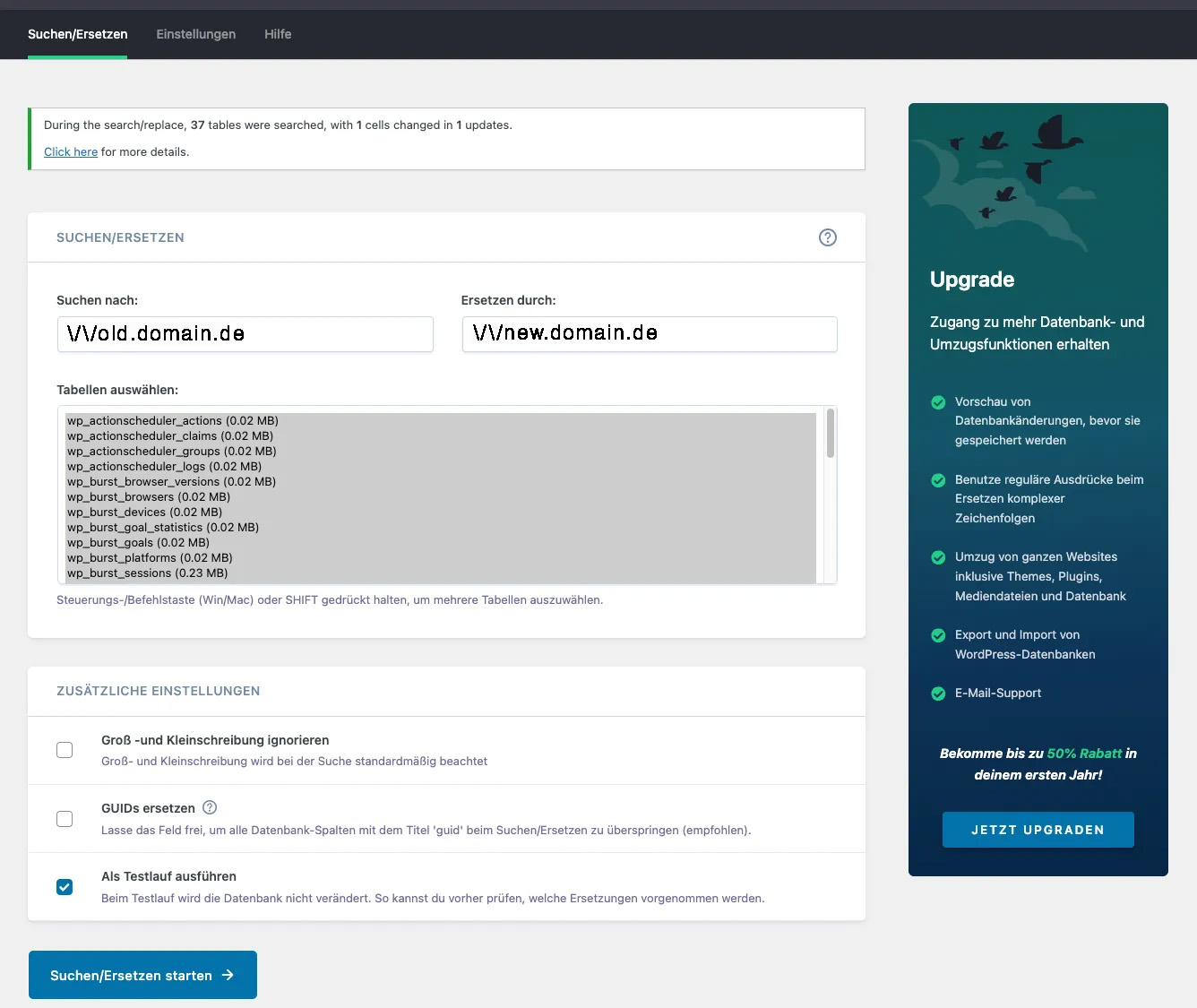The height and width of the screenshot is (1008, 1197).
Task: Choose wp_burst_goals from the table list
Action: [138, 542]
